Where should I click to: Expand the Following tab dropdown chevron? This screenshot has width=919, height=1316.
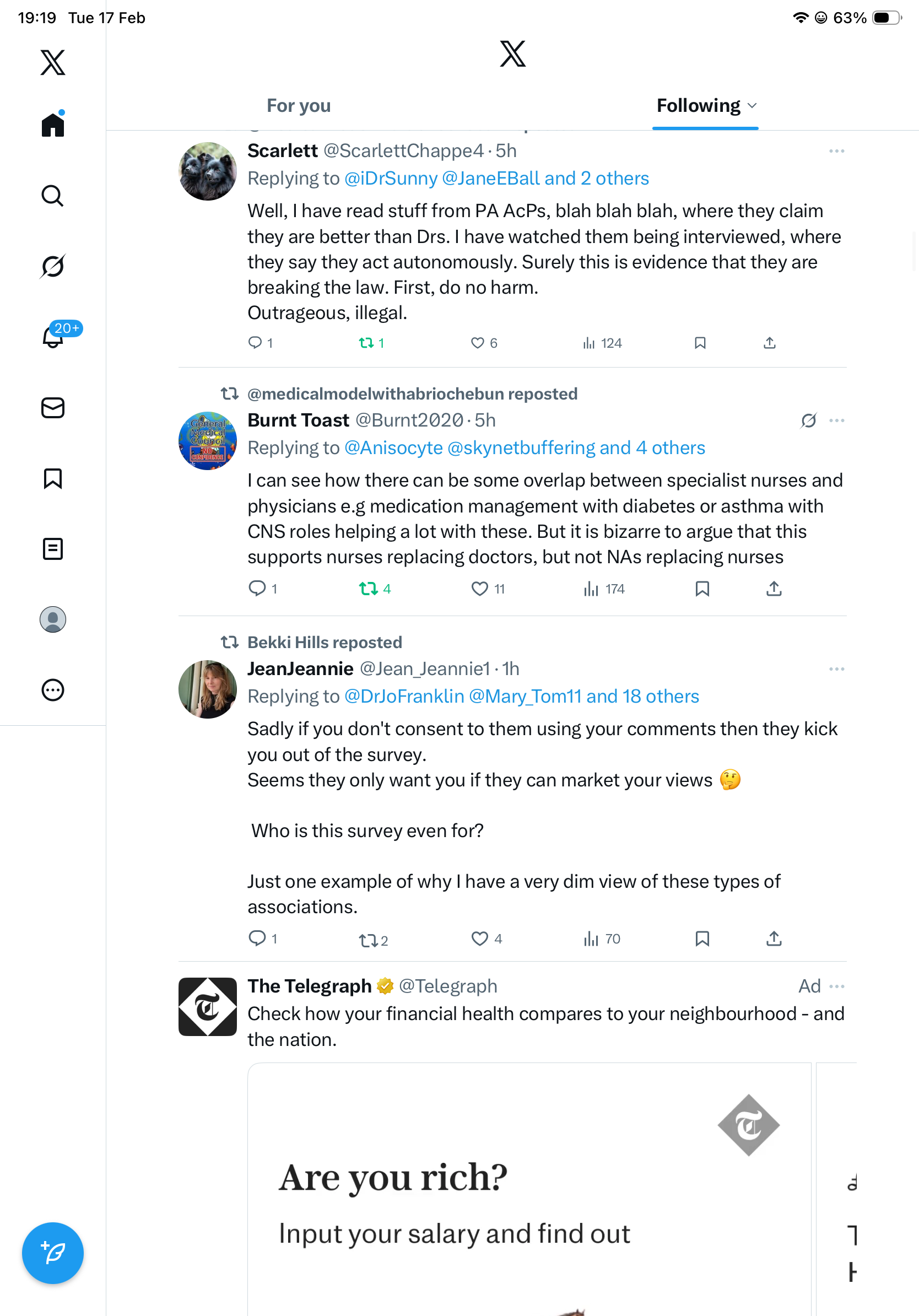pyautogui.click(x=752, y=105)
